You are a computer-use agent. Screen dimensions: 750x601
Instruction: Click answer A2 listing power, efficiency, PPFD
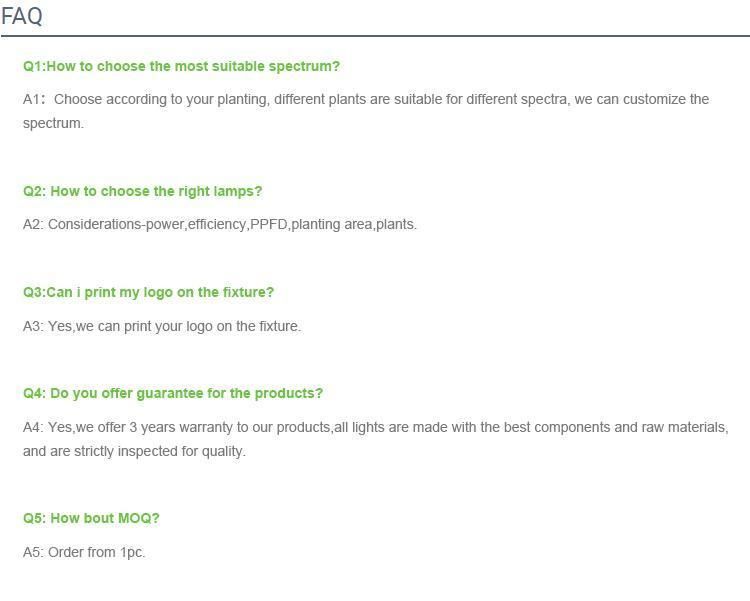pyautogui.click(x=220, y=224)
